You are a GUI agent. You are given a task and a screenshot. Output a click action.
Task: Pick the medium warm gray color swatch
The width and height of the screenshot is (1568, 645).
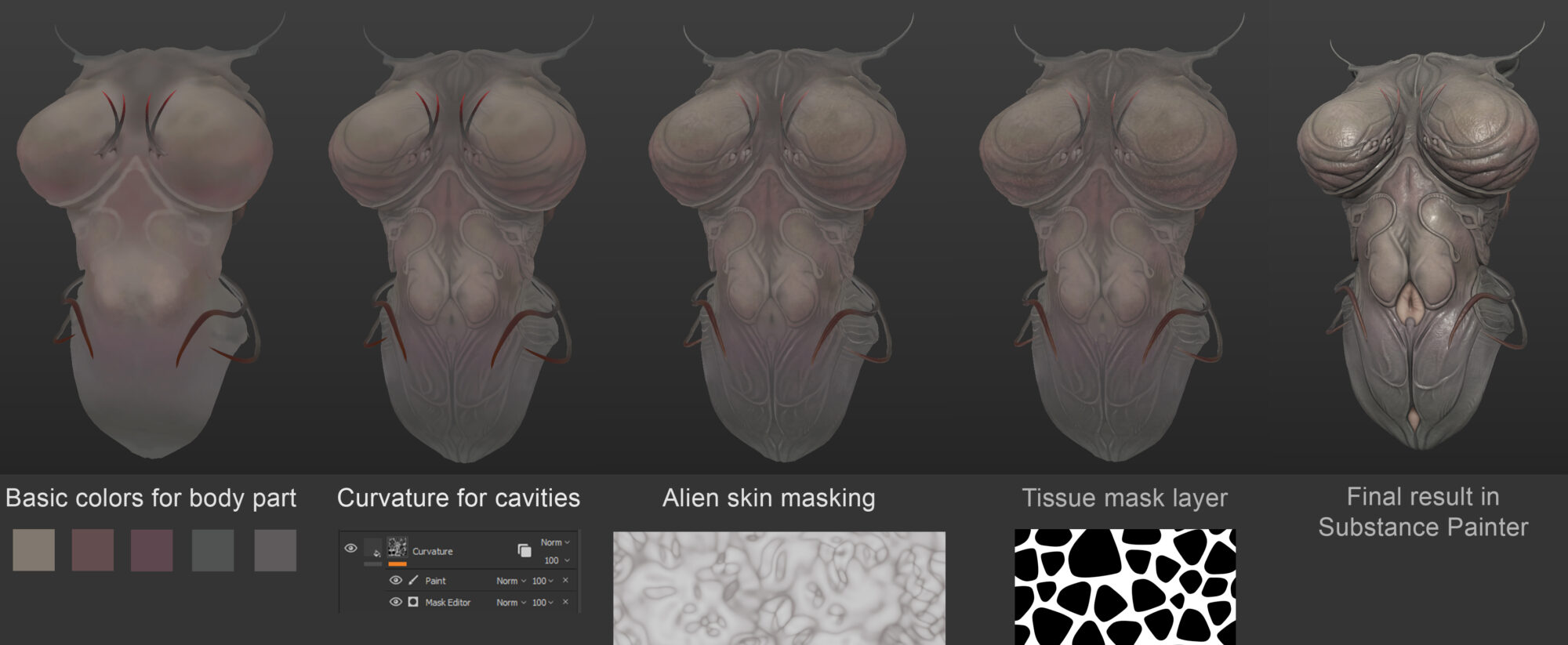(x=275, y=549)
